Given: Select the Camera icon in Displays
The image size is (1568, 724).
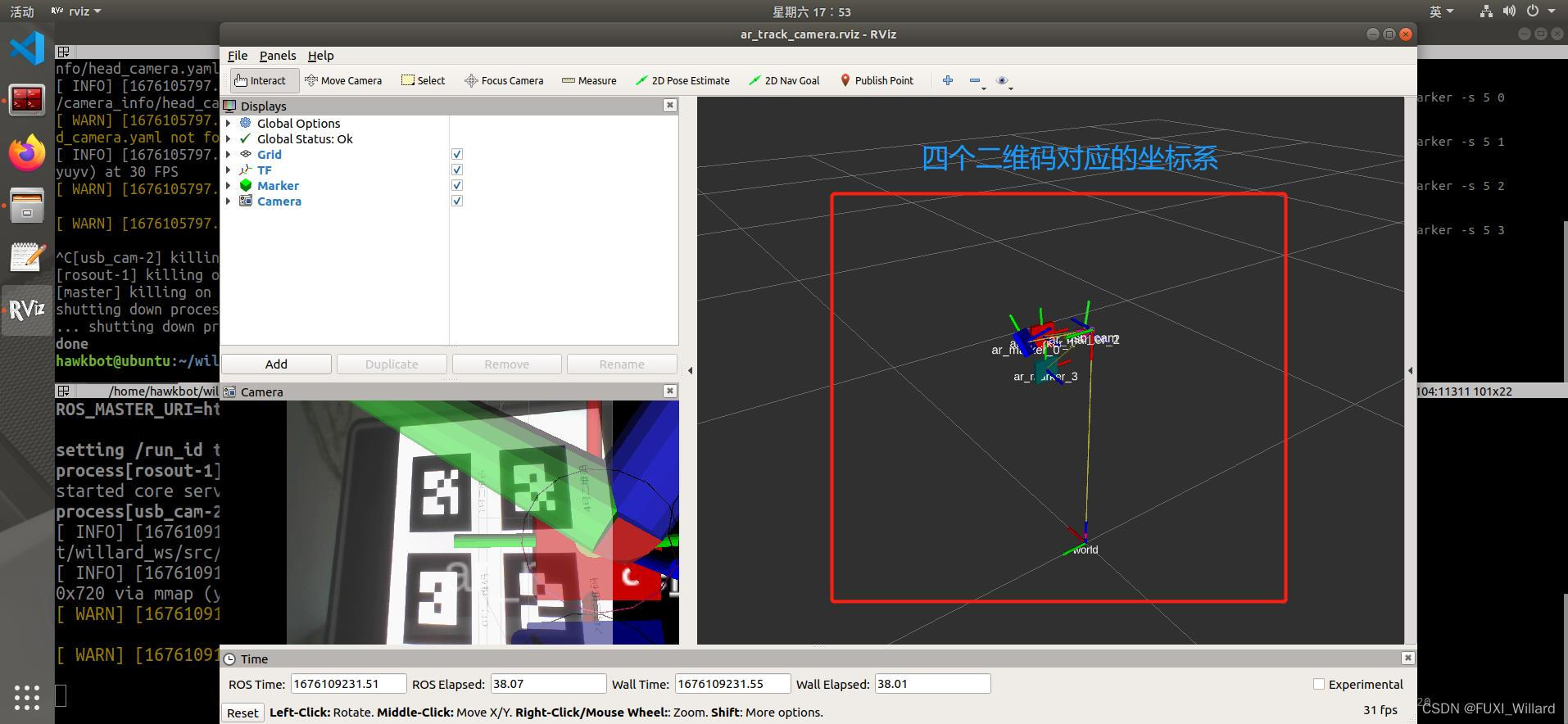Looking at the screenshot, I should [x=246, y=201].
